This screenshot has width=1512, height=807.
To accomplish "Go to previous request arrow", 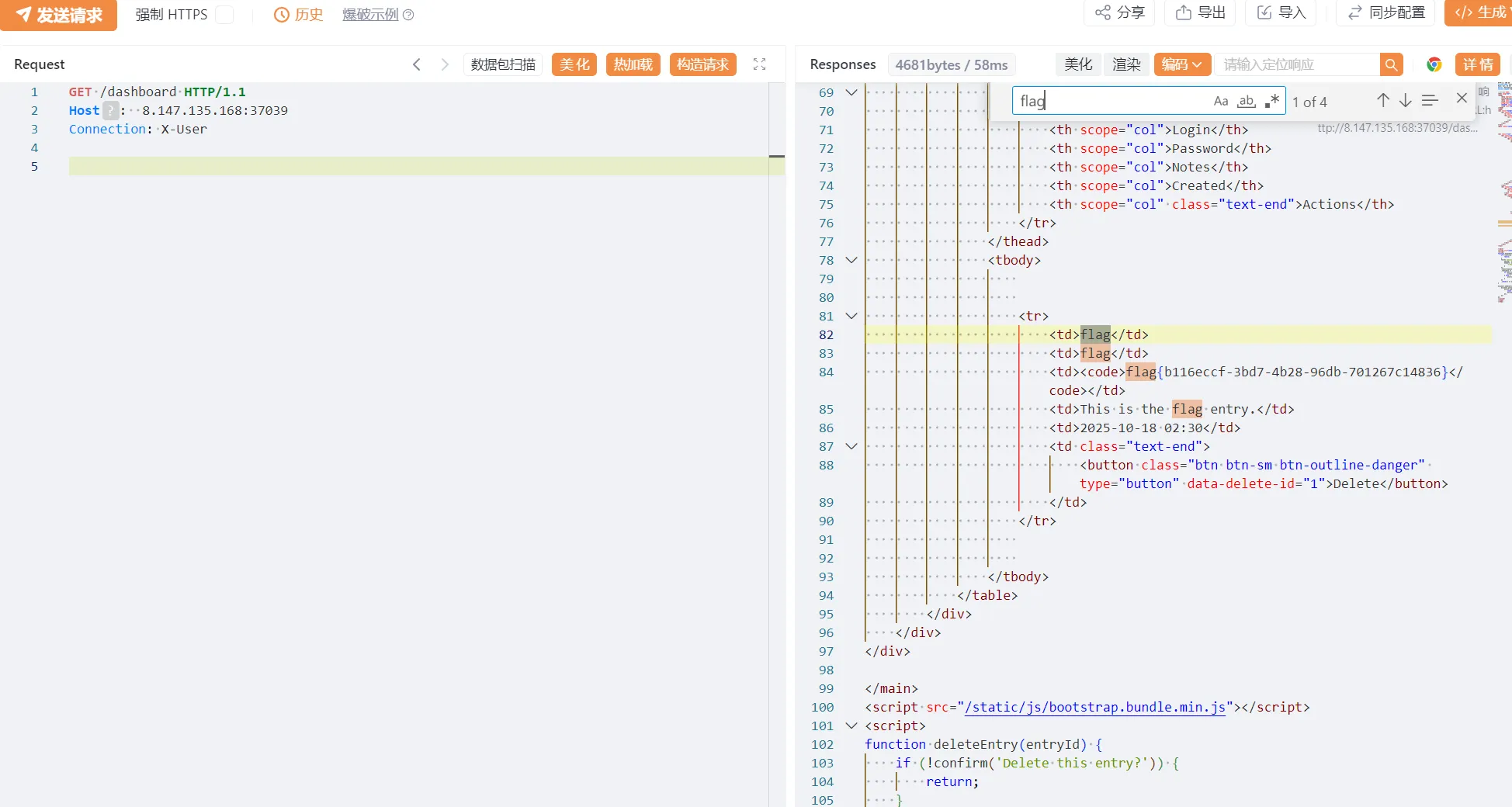I will pyautogui.click(x=417, y=64).
